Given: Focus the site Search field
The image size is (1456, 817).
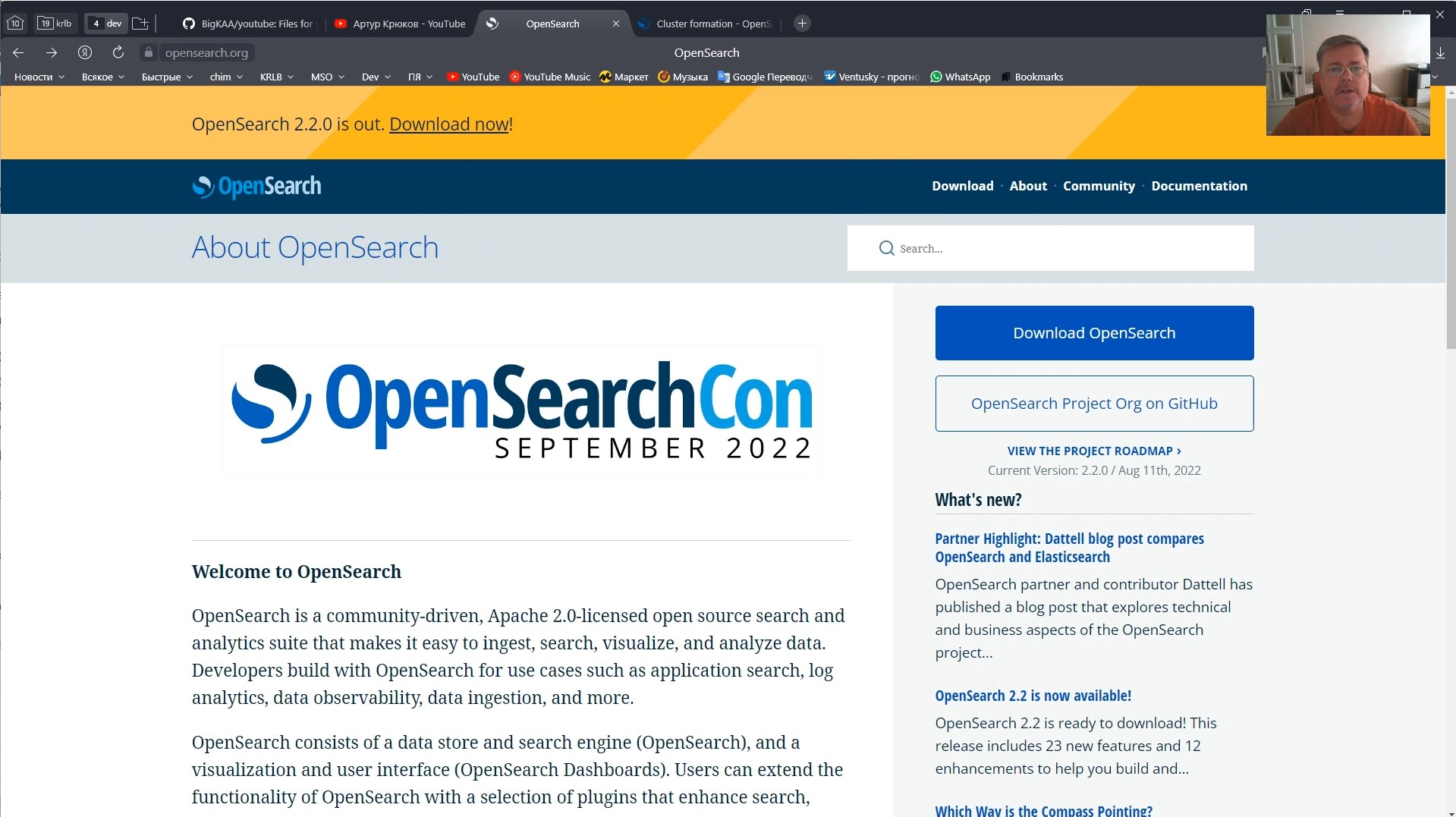Looking at the screenshot, I should click(x=1050, y=248).
